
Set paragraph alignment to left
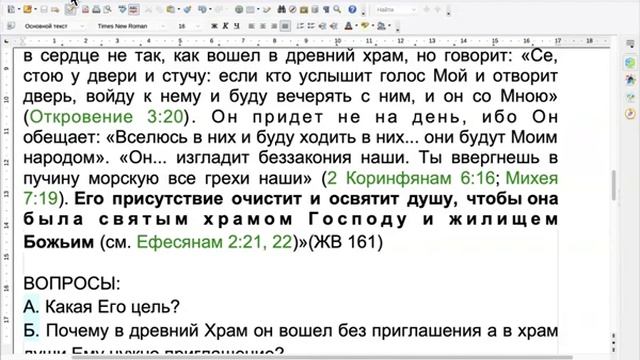(251, 26)
